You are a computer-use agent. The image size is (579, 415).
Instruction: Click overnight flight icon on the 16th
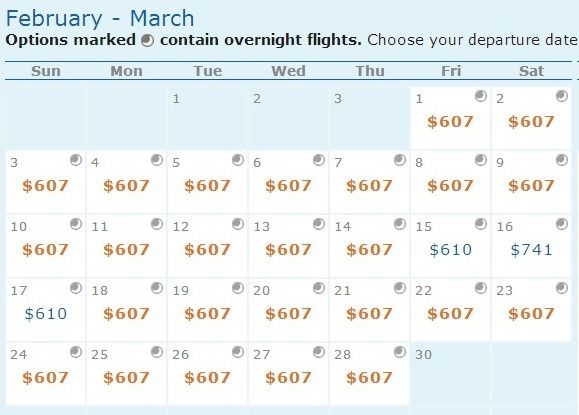click(562, 224)
